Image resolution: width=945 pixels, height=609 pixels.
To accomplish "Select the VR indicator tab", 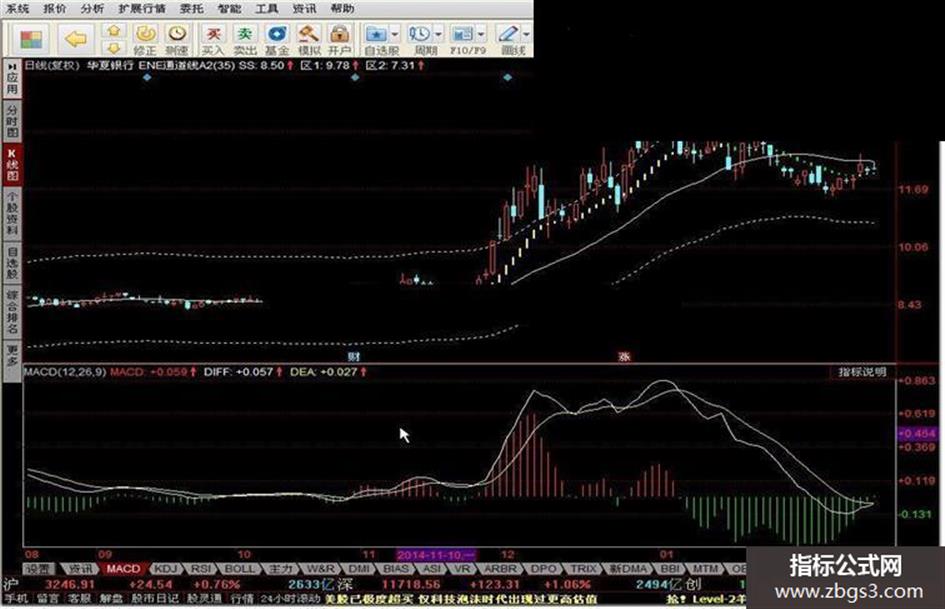I will pyautogui.click(x=462, y=569).
